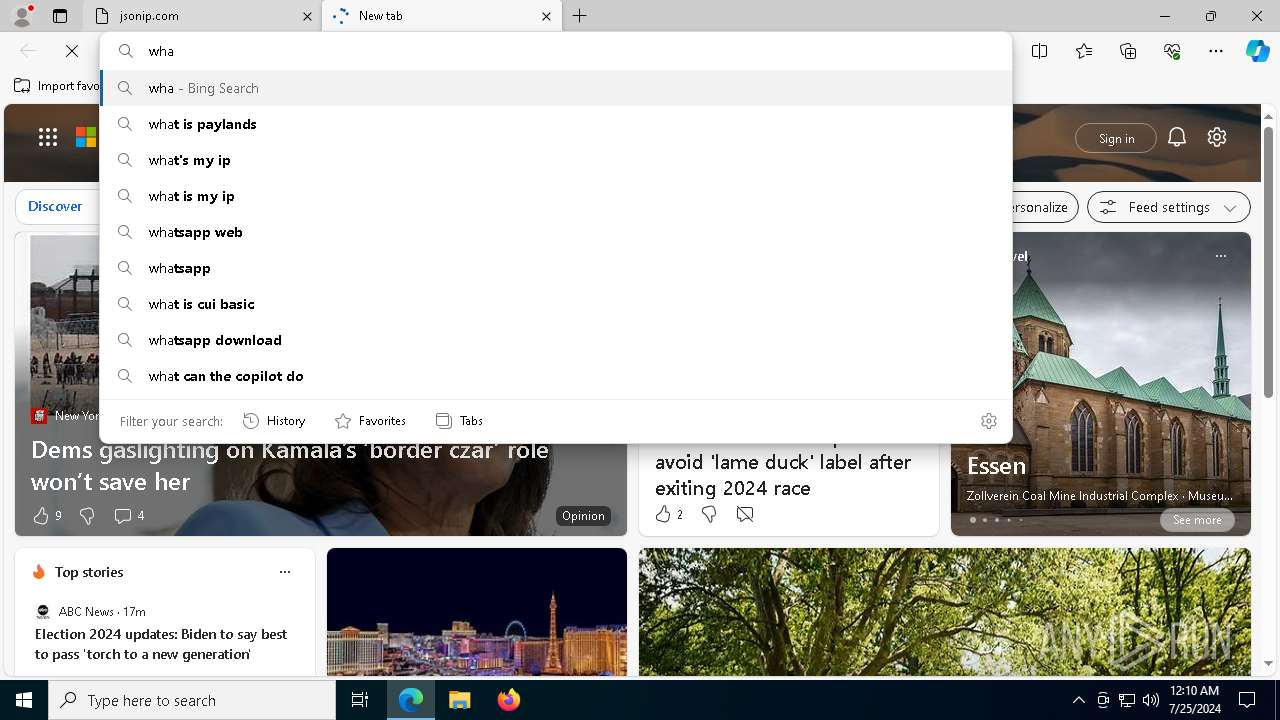Viewport: 1280px width, 720px height.
Task: Like the Dems gaslighting article
Action: (x=46, y=516)
